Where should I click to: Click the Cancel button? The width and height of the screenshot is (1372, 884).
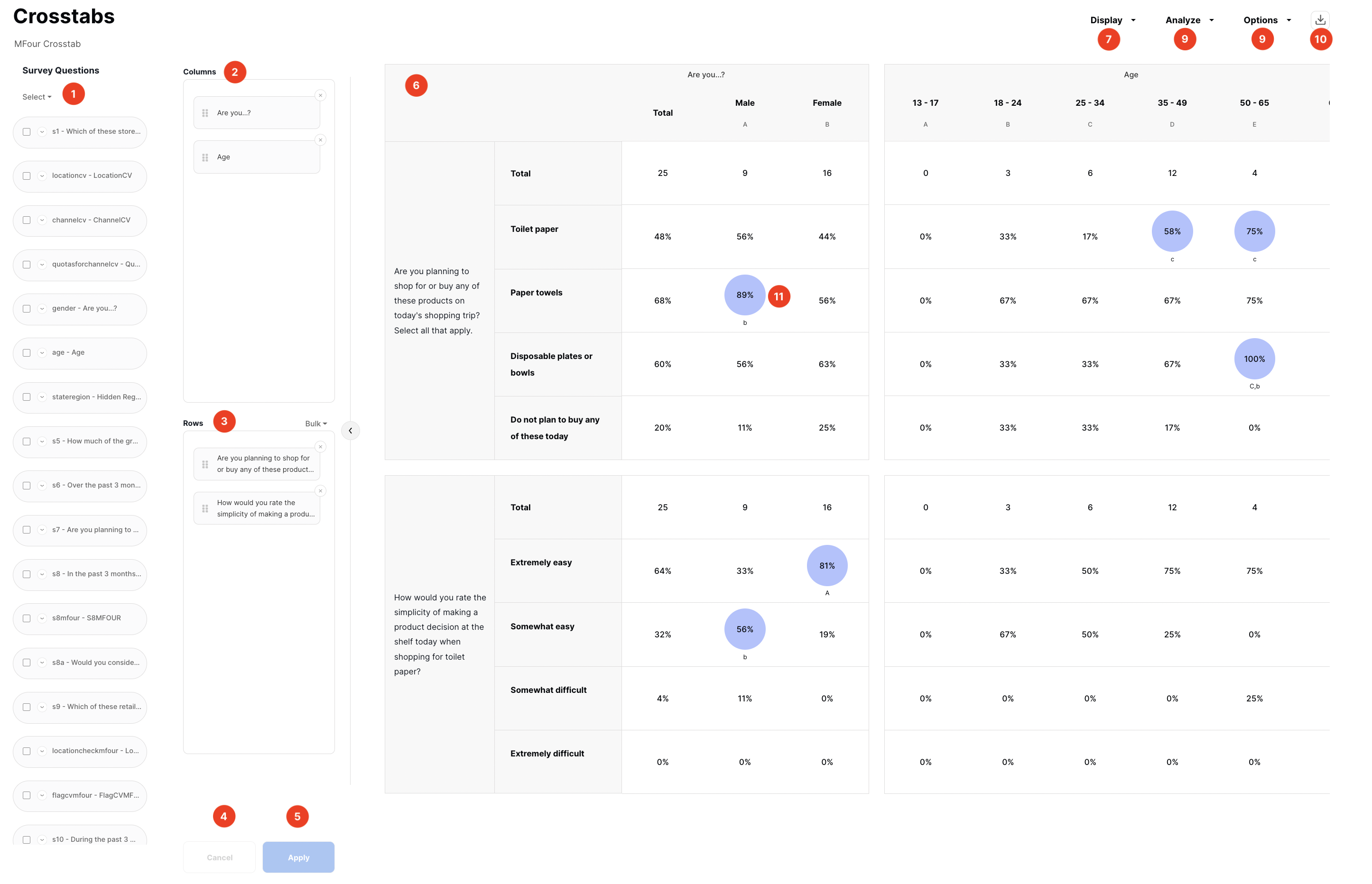pos(219,857)
